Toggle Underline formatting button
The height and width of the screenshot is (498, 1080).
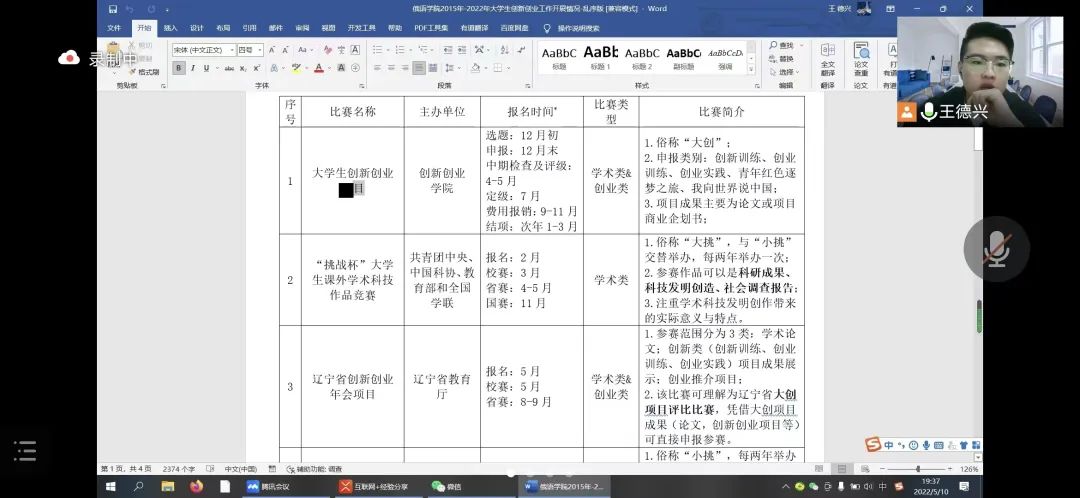pos(205,68)
